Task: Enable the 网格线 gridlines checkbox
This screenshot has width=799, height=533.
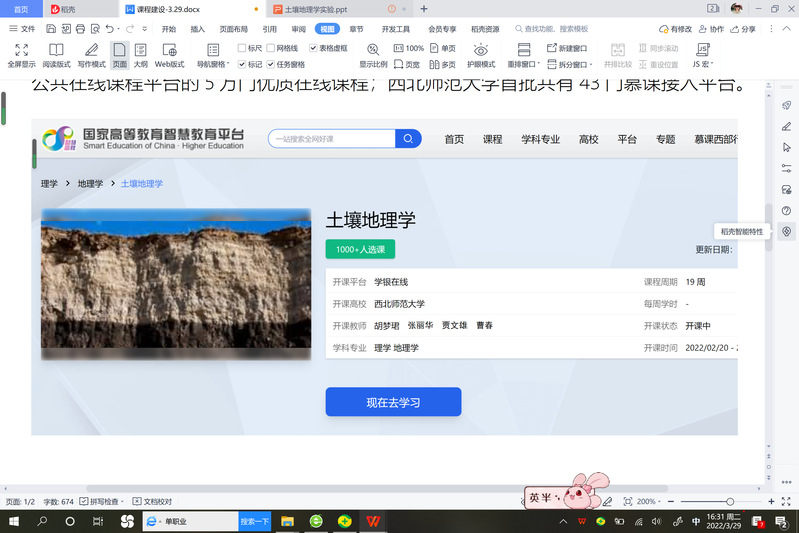Action: 270,48
